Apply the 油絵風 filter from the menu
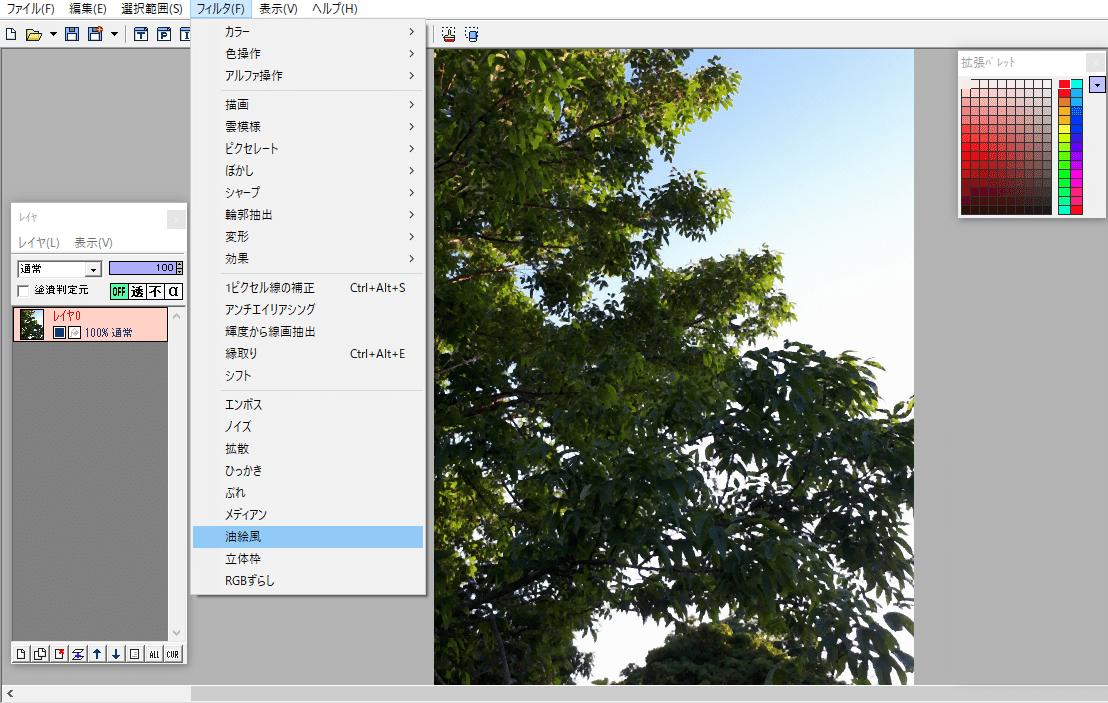This screenshot has height=703, width=1108. click(243, 537)
